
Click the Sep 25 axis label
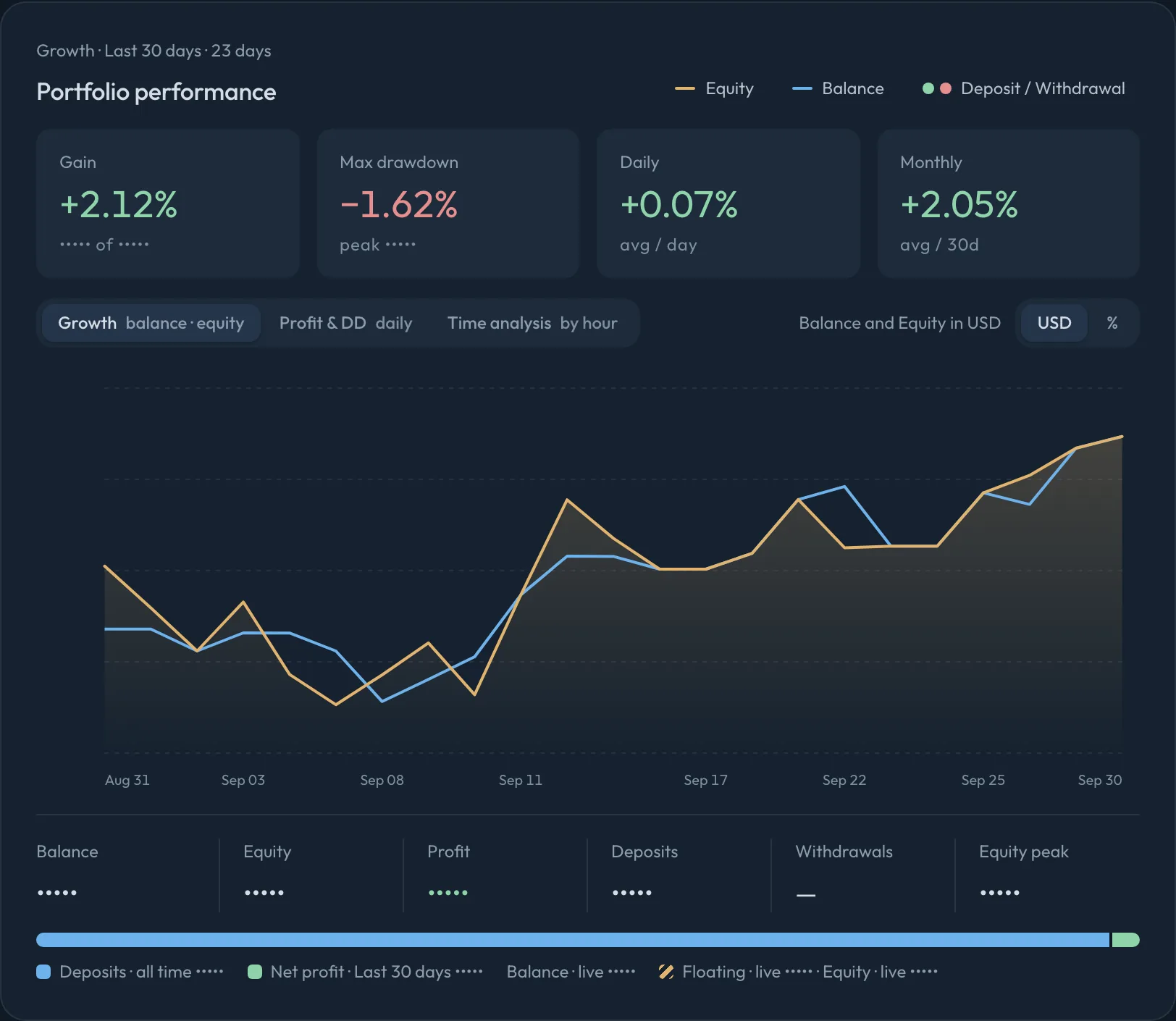coord(983,780)
